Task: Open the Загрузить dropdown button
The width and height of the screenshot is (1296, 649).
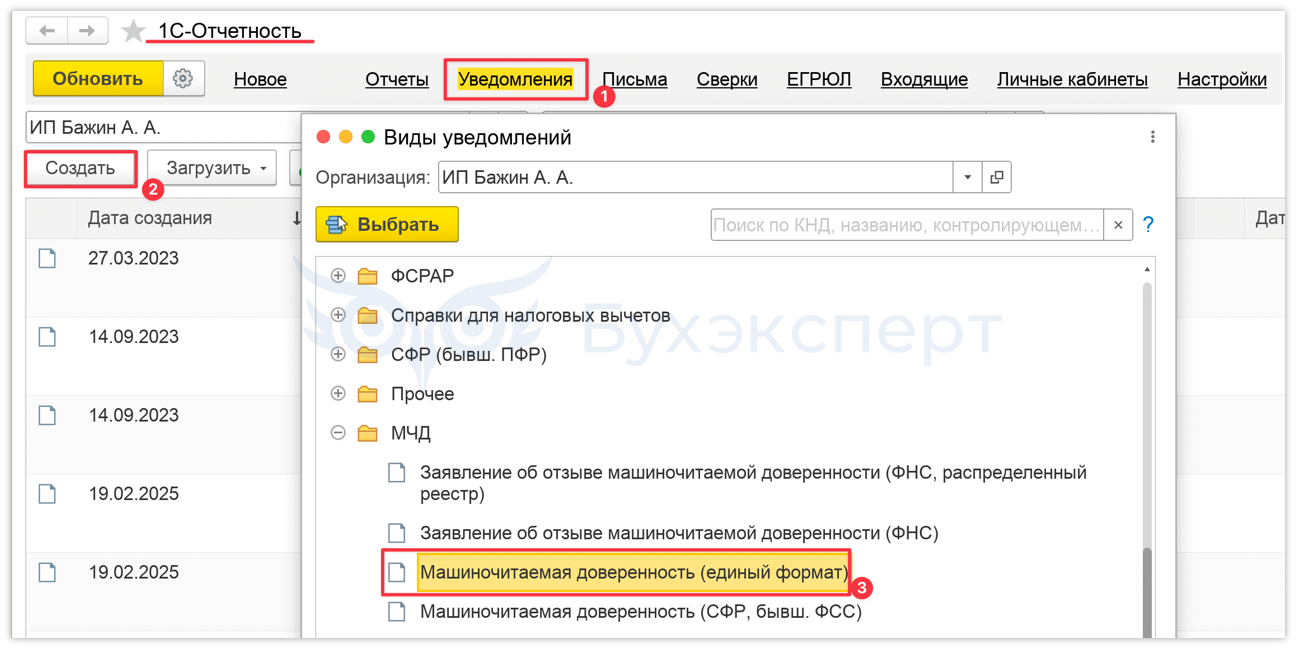Action: point(212,168)
